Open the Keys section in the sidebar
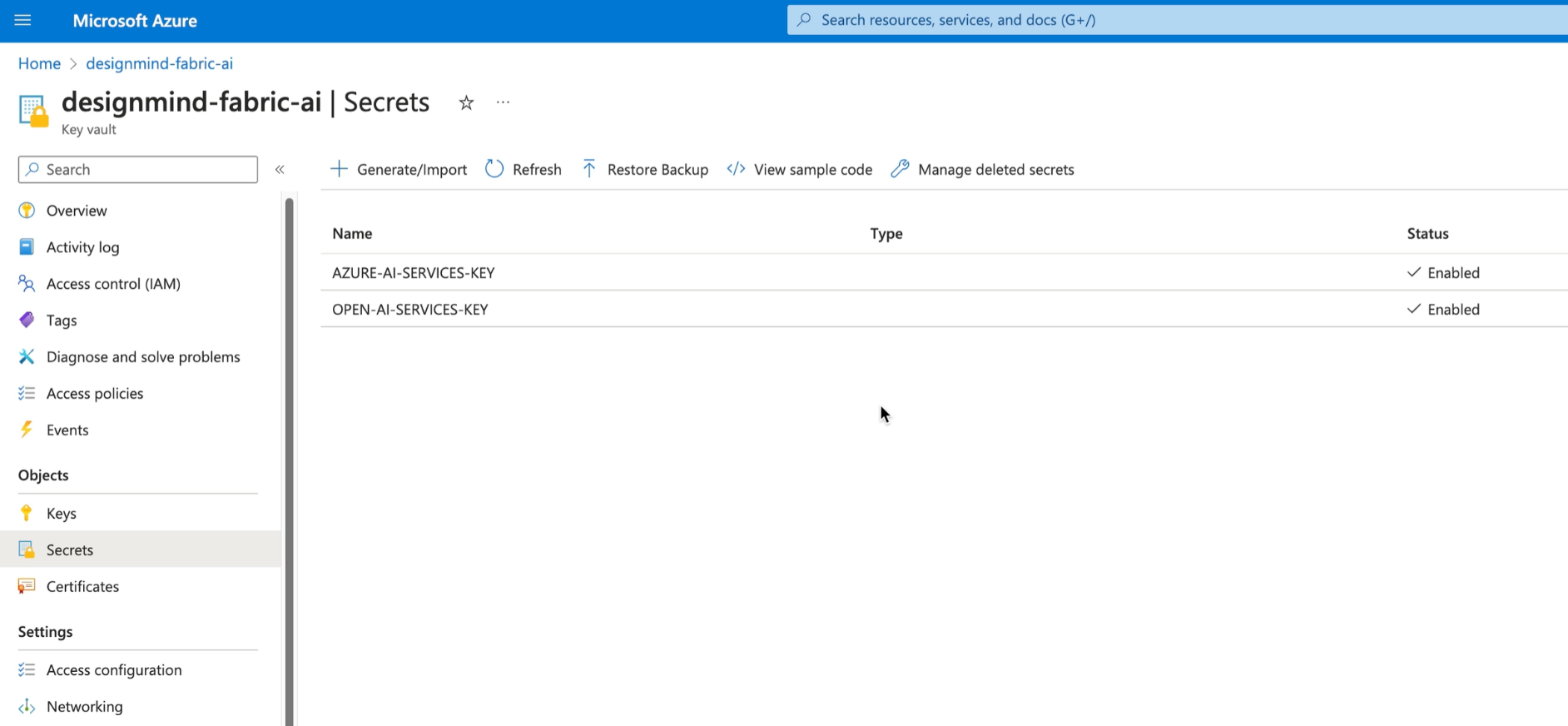 [x=62, y=514]
